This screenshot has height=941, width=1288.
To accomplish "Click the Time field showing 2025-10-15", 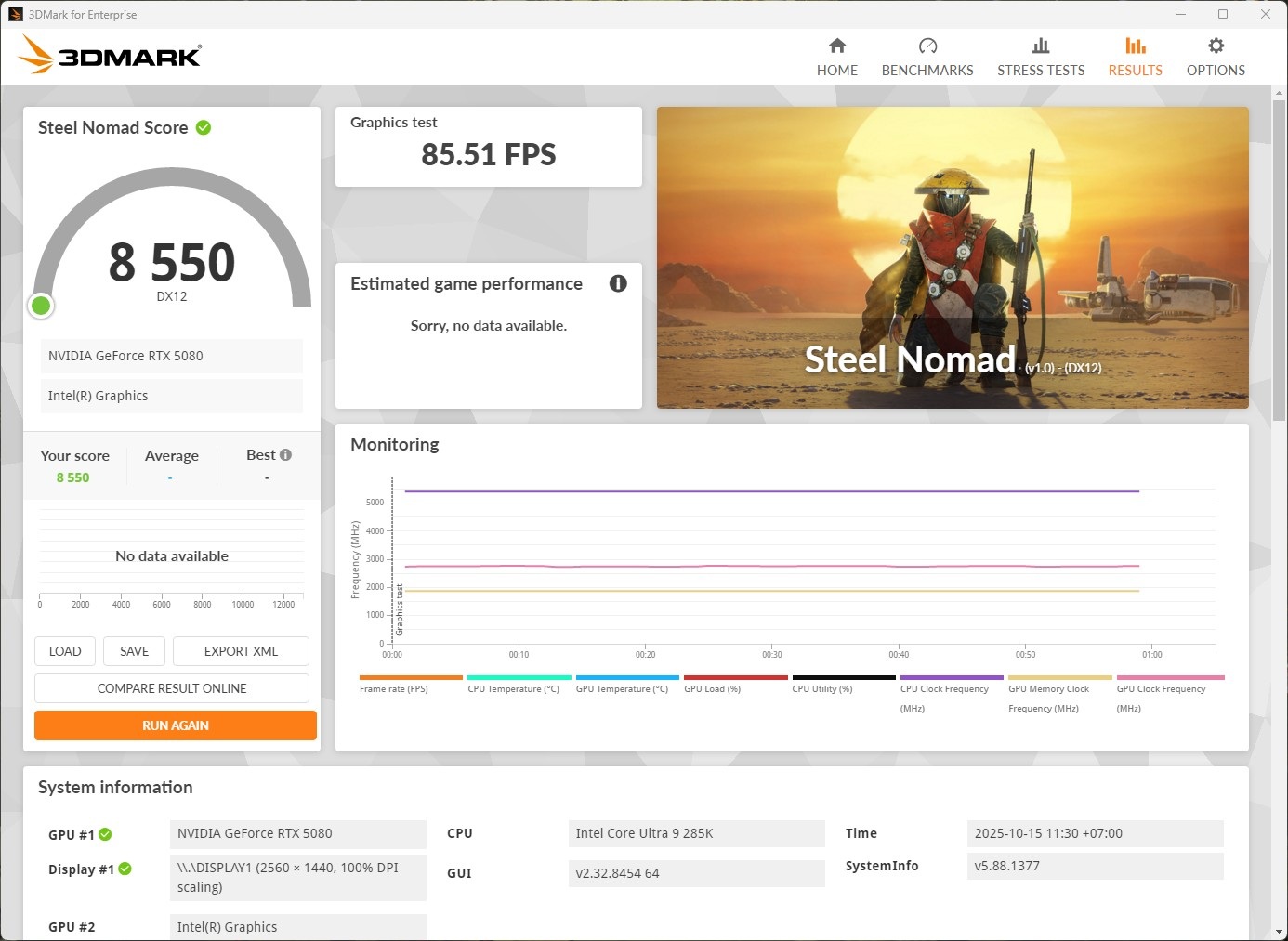I will [x=1095, y=833].
